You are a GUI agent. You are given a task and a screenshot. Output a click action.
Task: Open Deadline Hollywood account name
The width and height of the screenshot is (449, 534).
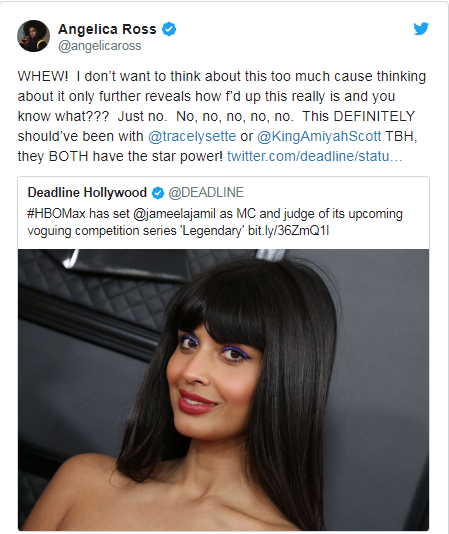pos(87,192)
